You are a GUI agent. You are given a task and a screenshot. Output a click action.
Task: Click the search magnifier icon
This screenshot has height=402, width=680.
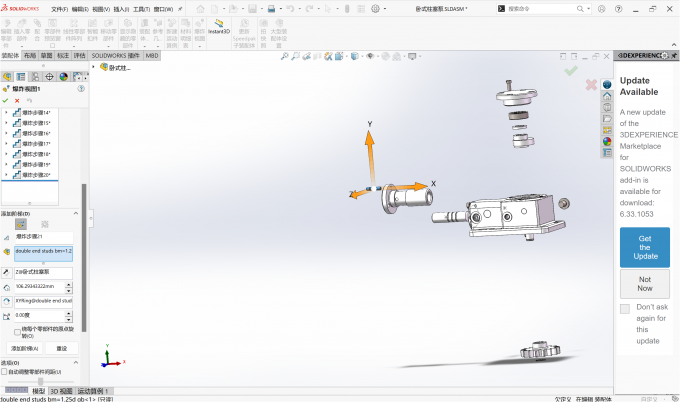coord(580,9)
